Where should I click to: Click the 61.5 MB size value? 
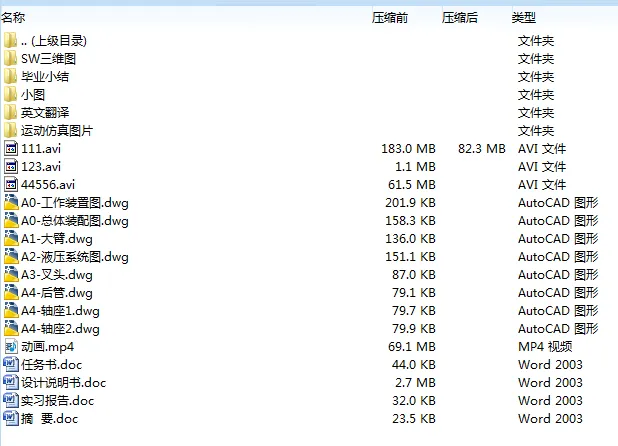click(x=412, y=185)
